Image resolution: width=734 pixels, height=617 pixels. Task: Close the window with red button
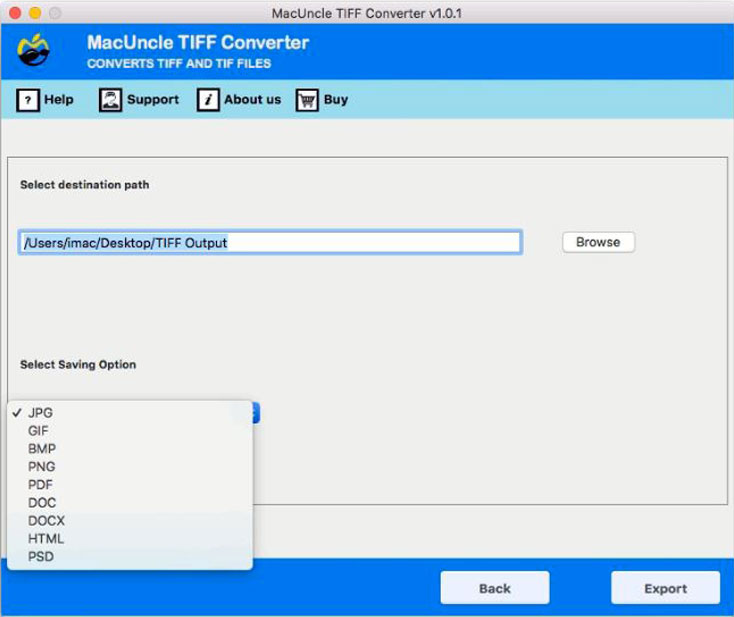[15, 13]
